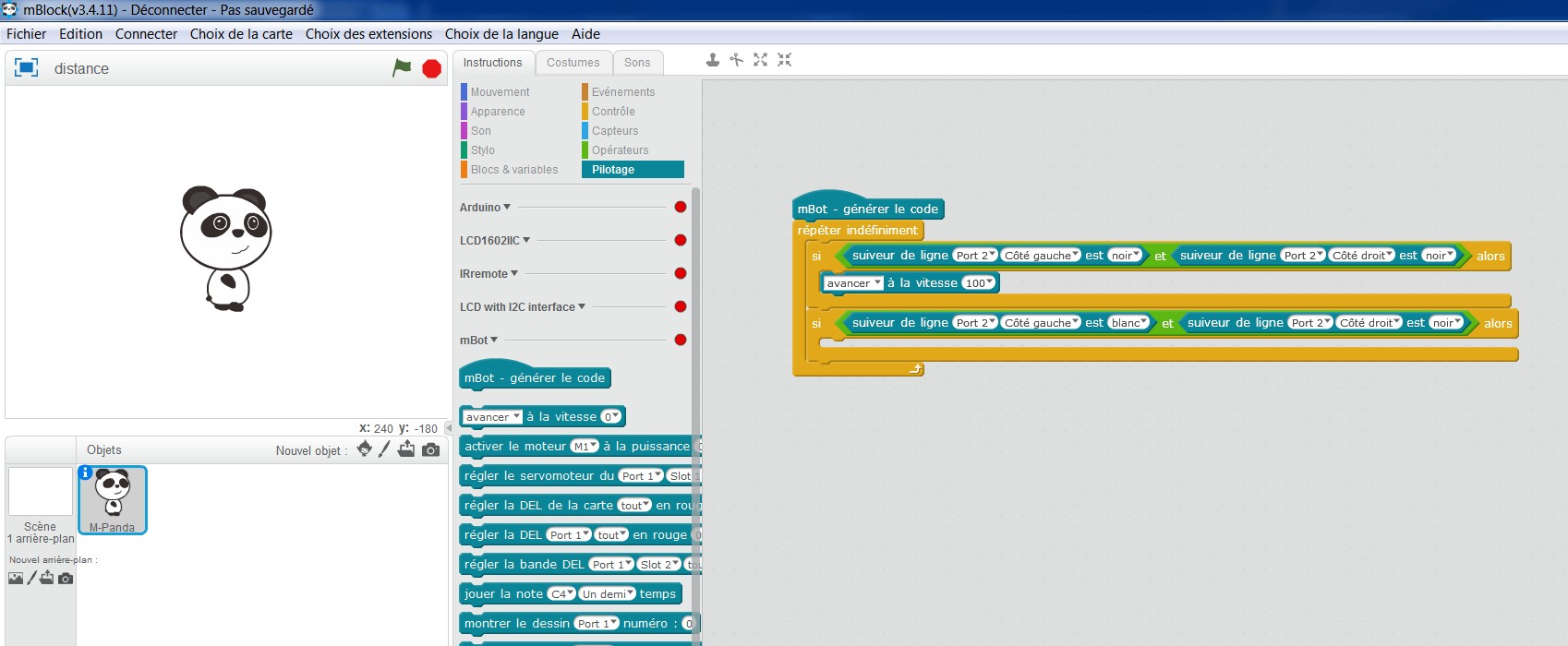The width and height of the screenshot is (1568, 646).
Task: Switch to the Costumes tab
Action: (x=573, y=63)
